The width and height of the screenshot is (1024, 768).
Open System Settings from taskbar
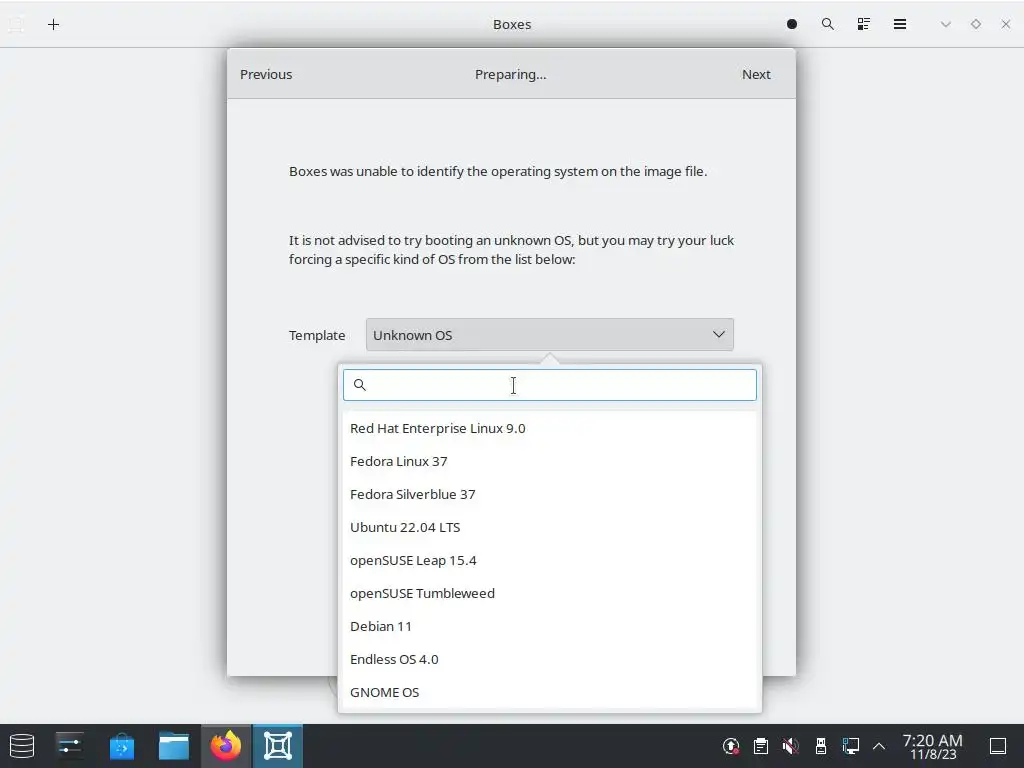coord(69,746)
